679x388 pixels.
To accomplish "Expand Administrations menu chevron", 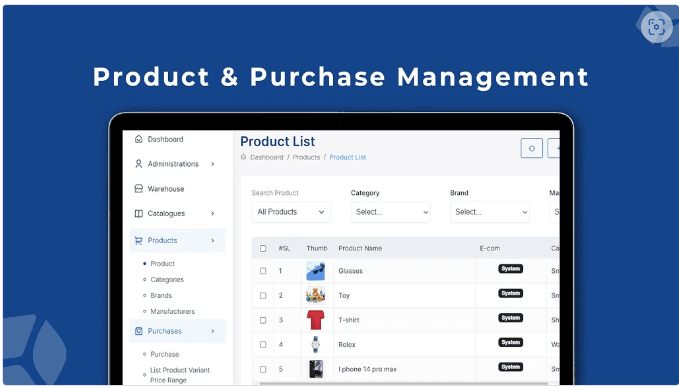I will pos(213,164).
